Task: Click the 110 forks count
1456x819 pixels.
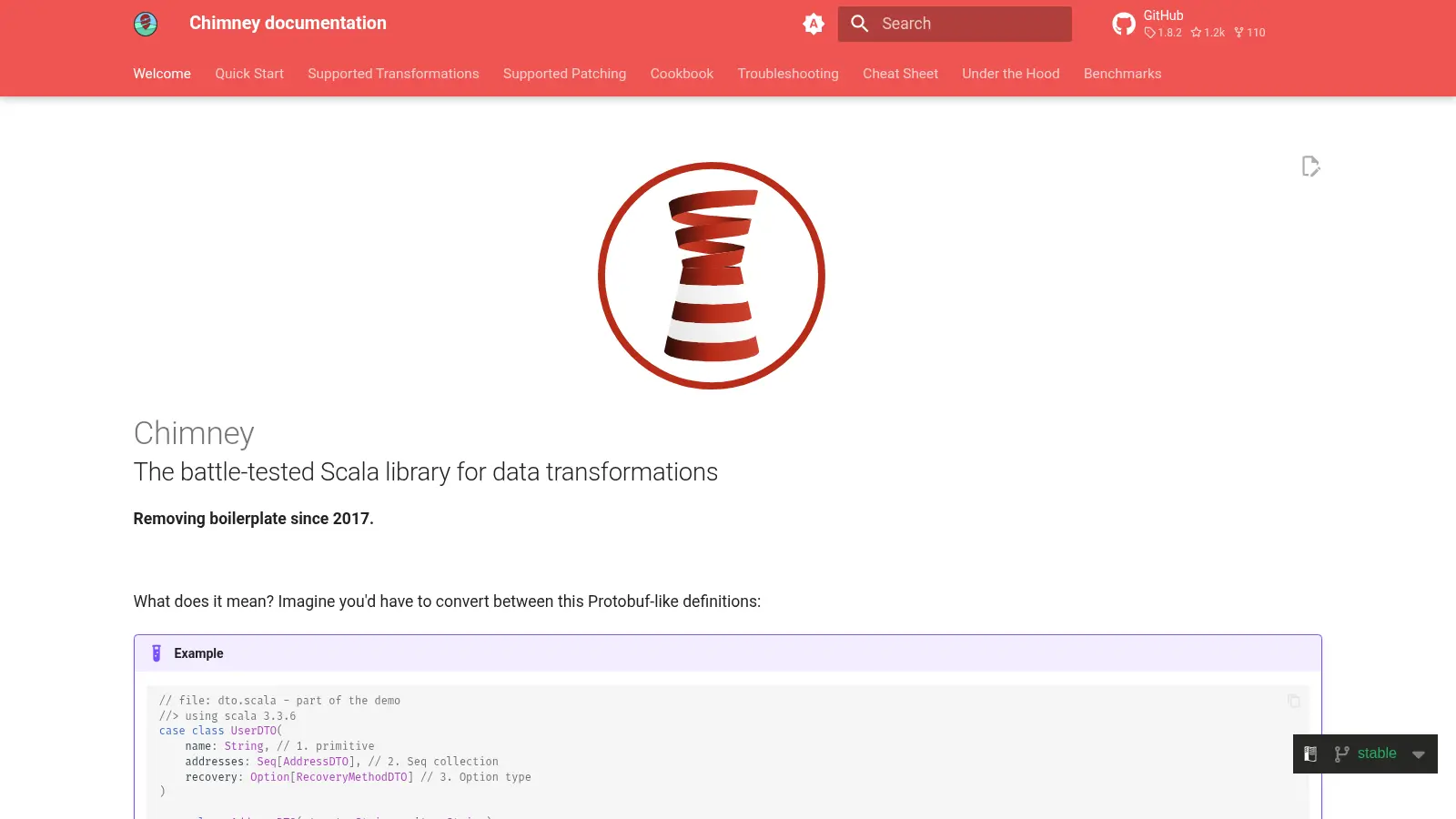Action: [1249, 33]
